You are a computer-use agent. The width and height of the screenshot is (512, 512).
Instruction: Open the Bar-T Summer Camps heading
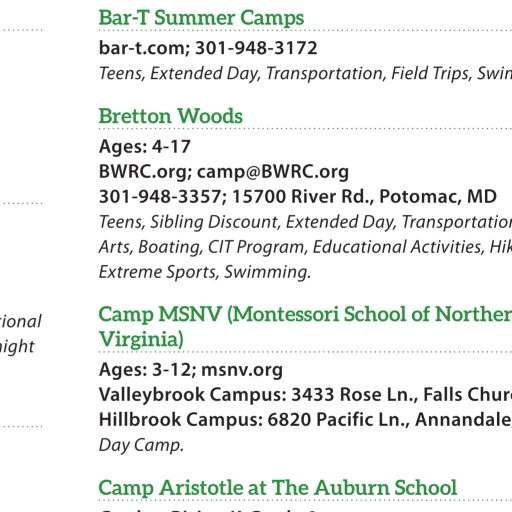201,18
